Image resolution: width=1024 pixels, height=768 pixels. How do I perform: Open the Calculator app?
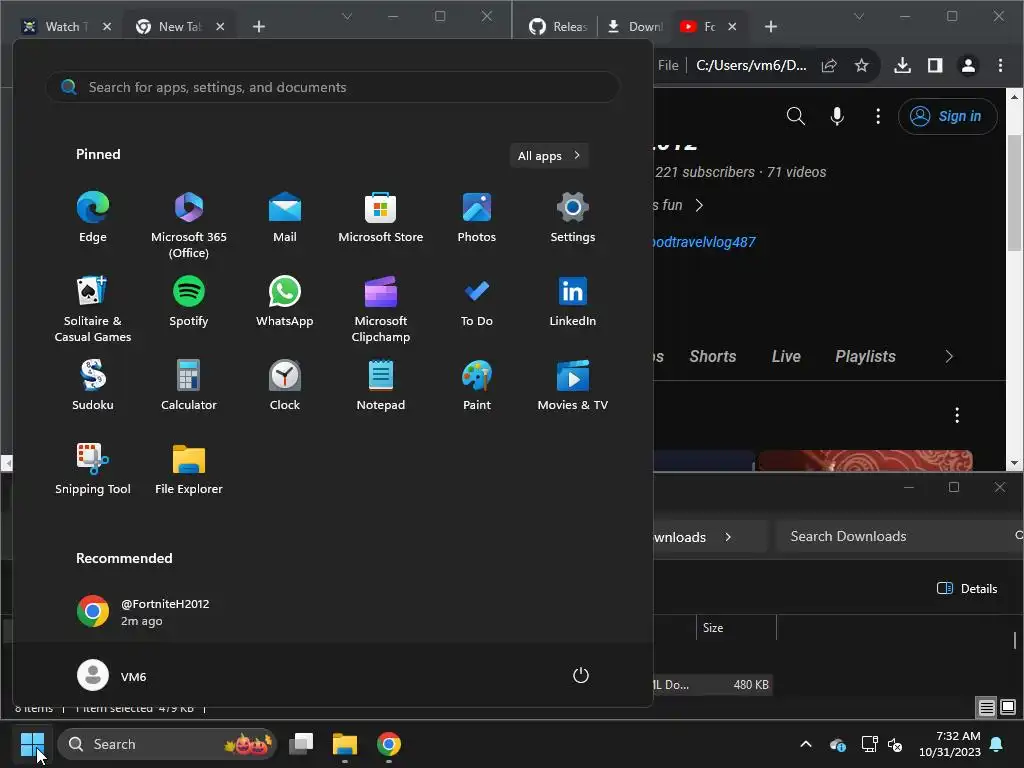point(189,385)
